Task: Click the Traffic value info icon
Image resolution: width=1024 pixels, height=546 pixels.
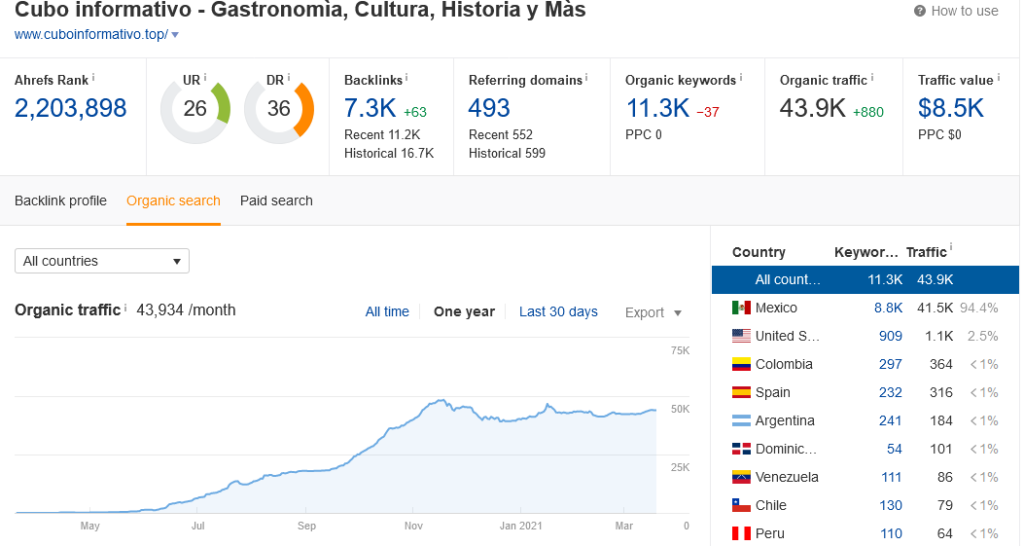Action: click(x=999, y=78)
